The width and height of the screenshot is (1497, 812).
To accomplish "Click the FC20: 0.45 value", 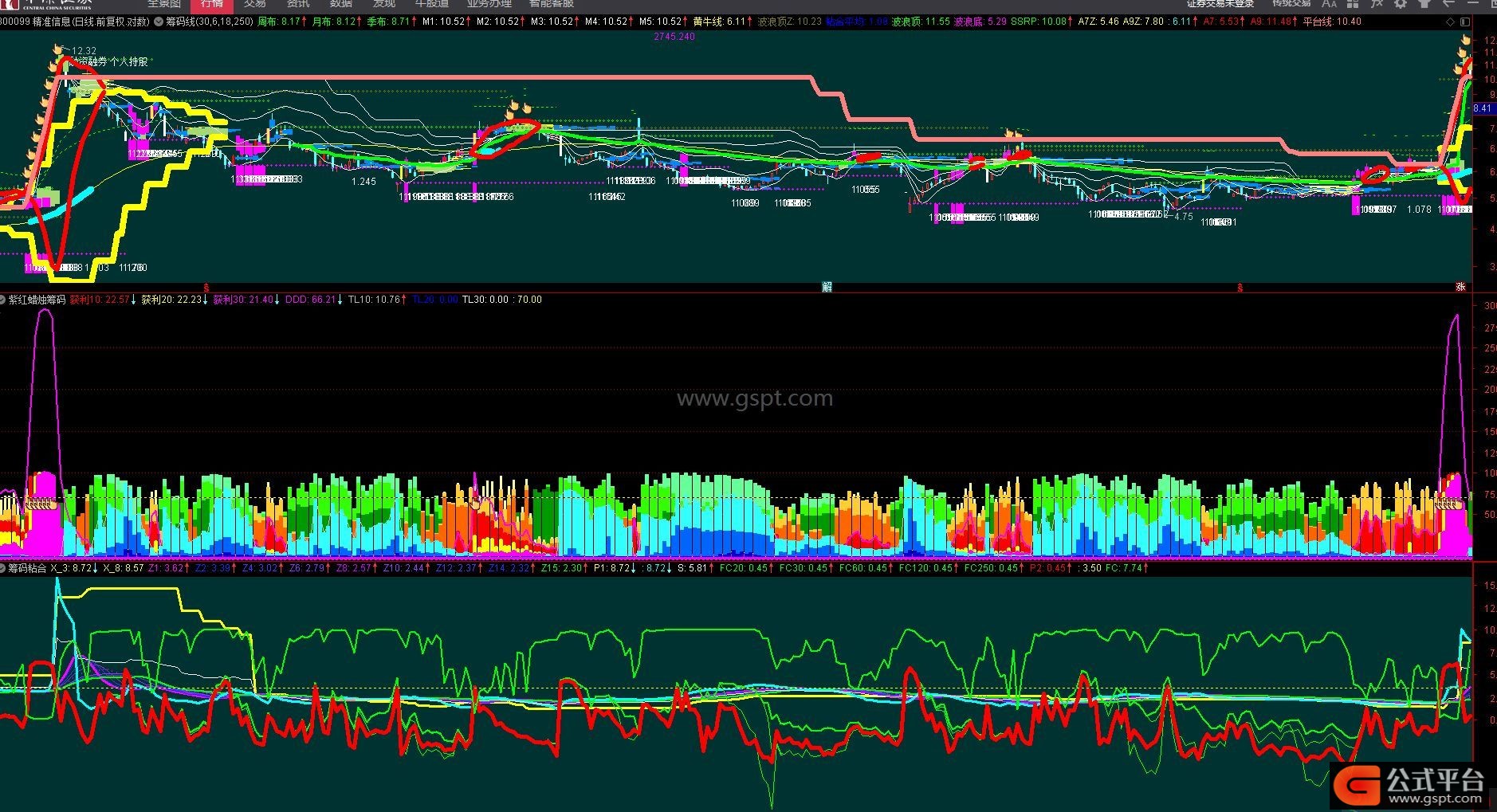I will point(744,568).
